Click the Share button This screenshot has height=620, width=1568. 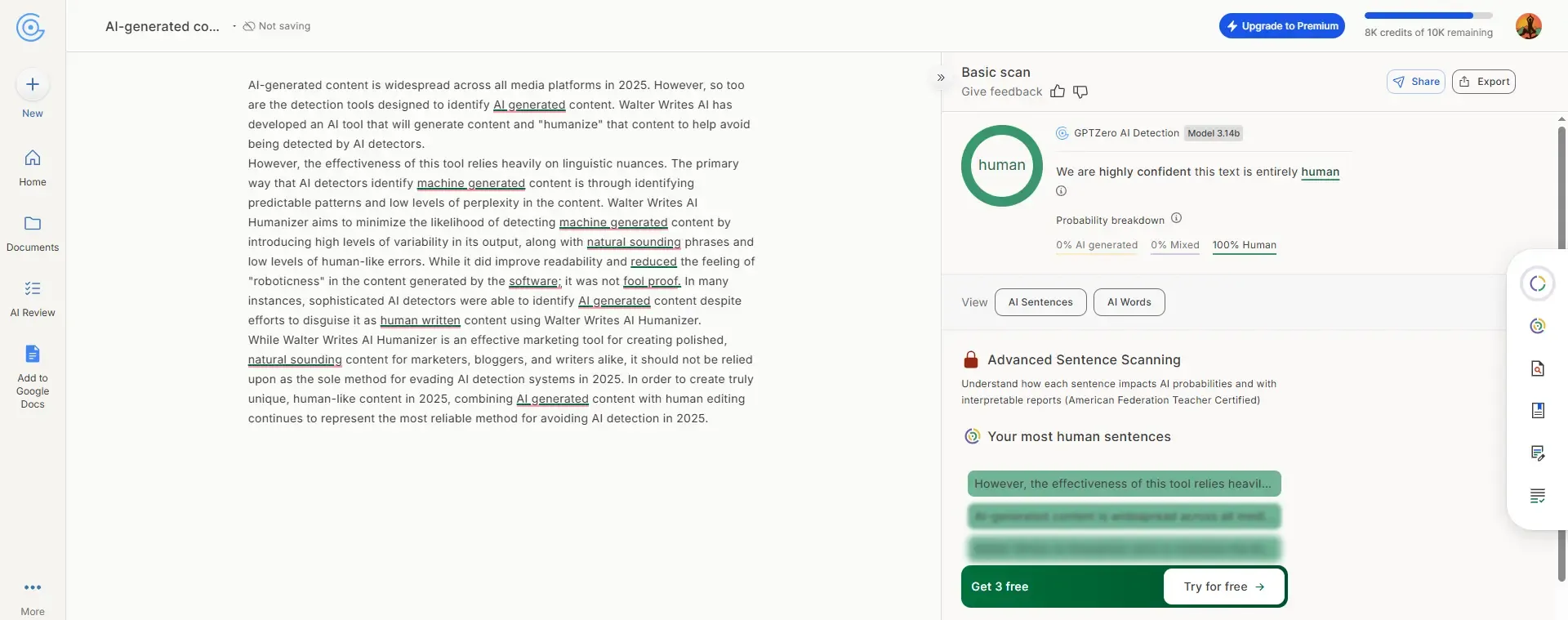[1416, 82]
